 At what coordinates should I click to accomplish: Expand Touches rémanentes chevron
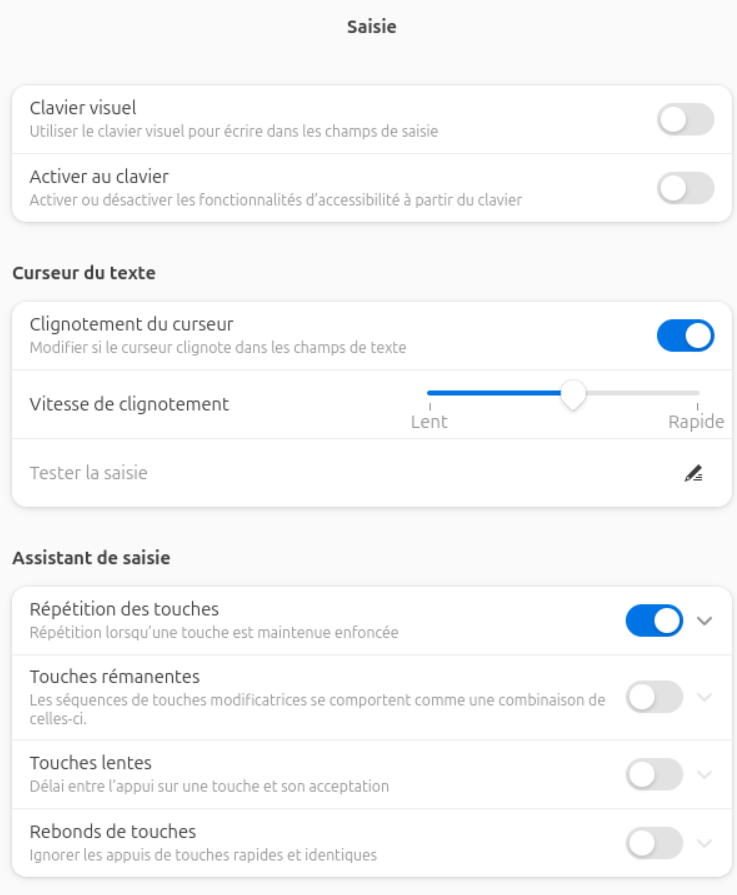pyautogui.click(x=704, y=697)
